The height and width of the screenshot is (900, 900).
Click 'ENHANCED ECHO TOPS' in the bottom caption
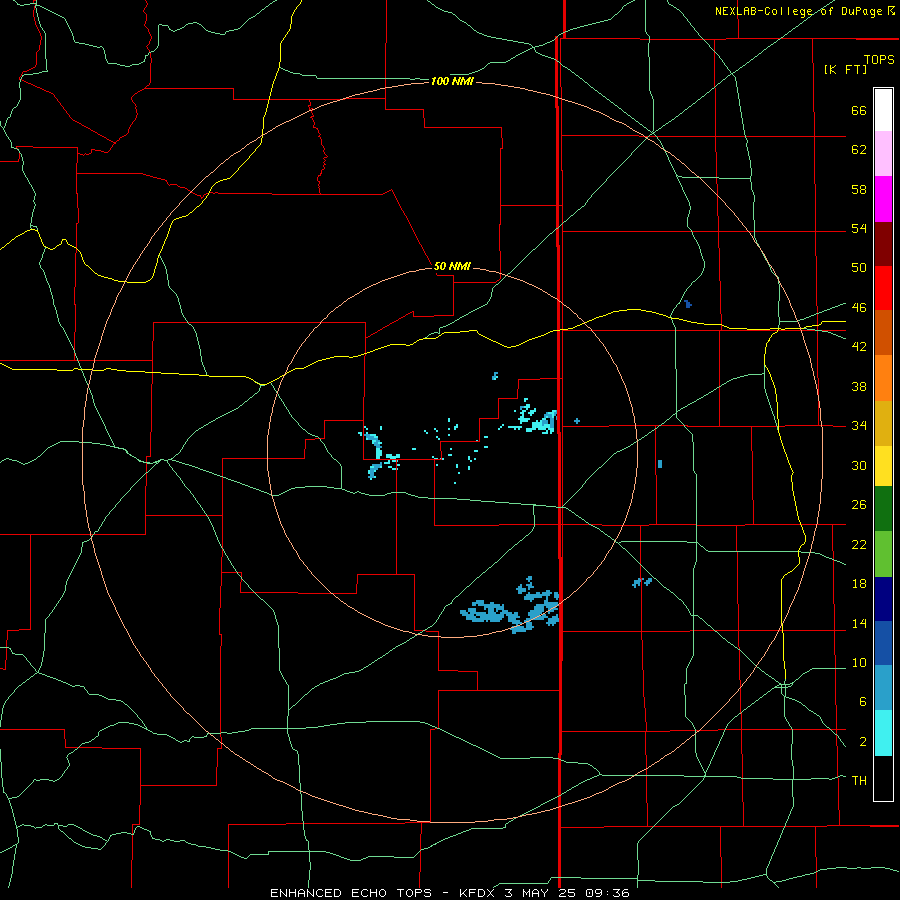point(351,893)
